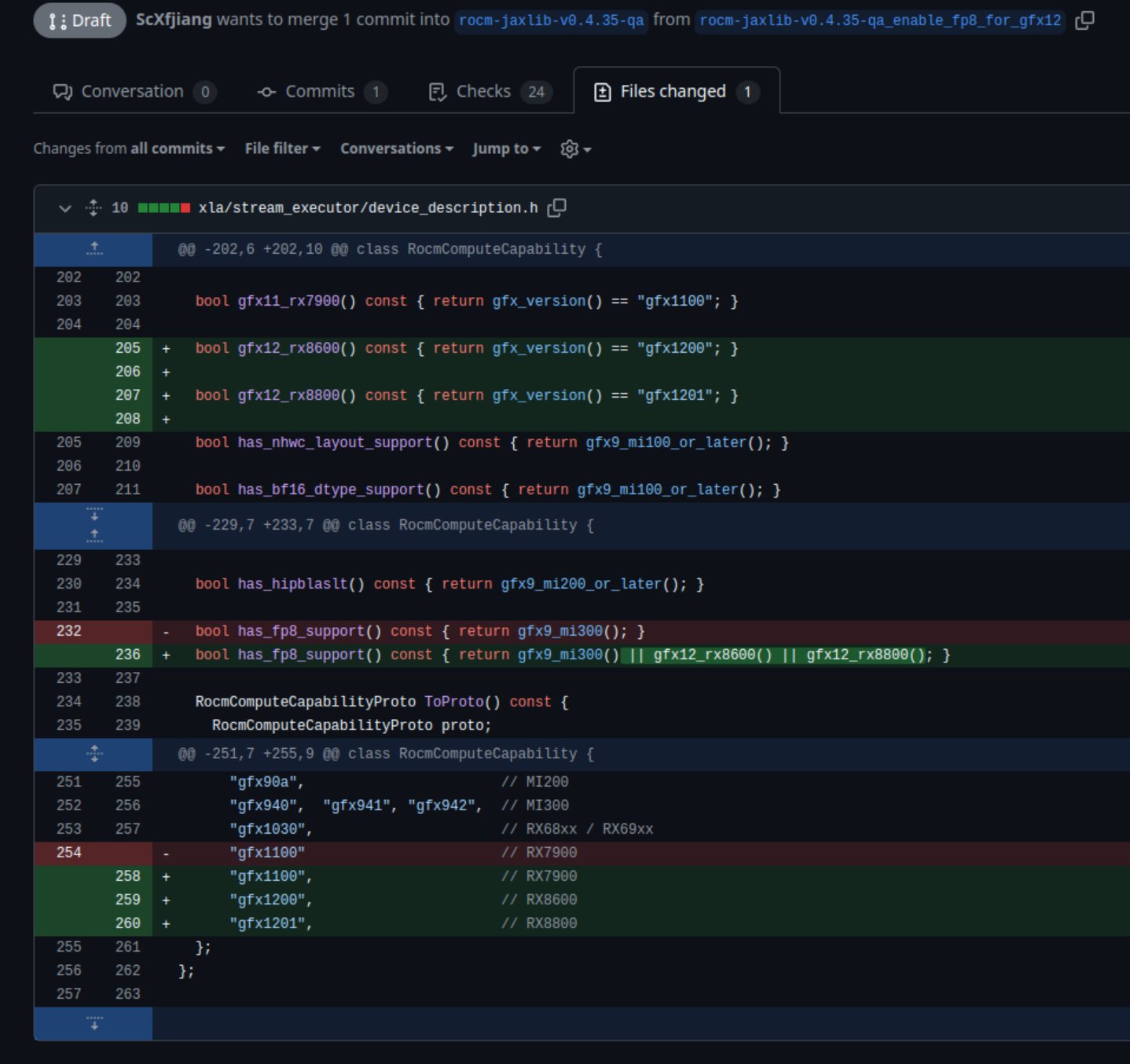Expand lines at hunk @@ -229,7 +233,7
Viewport: 1130px width, 1064px height.
coord(94,525)
